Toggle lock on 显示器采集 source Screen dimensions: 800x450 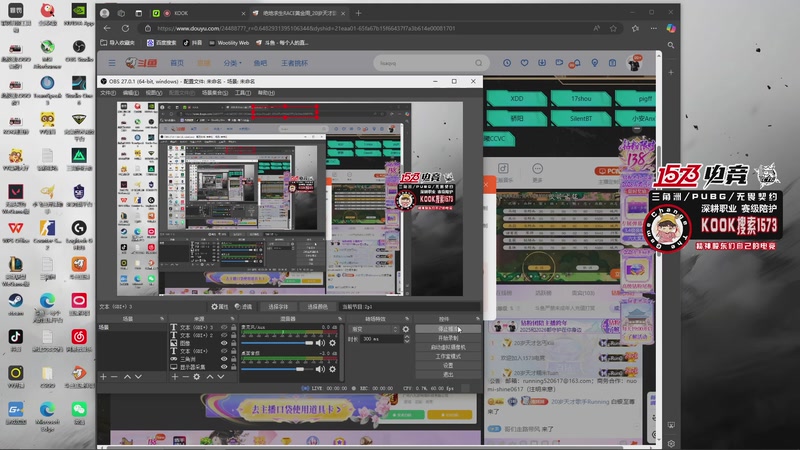tap(233, 367)
